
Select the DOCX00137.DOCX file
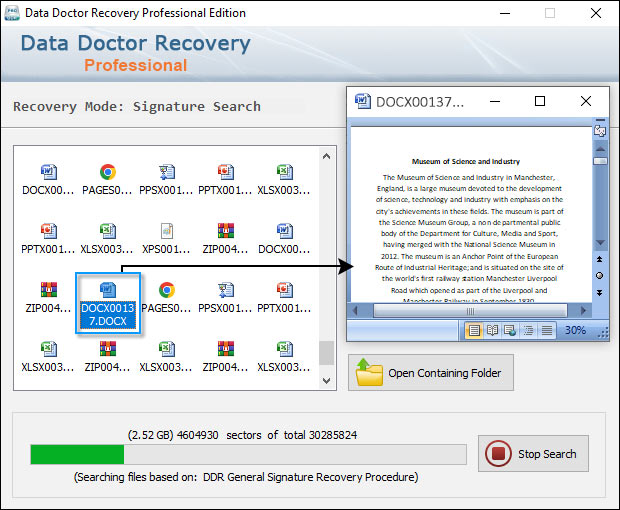[108, 303]
